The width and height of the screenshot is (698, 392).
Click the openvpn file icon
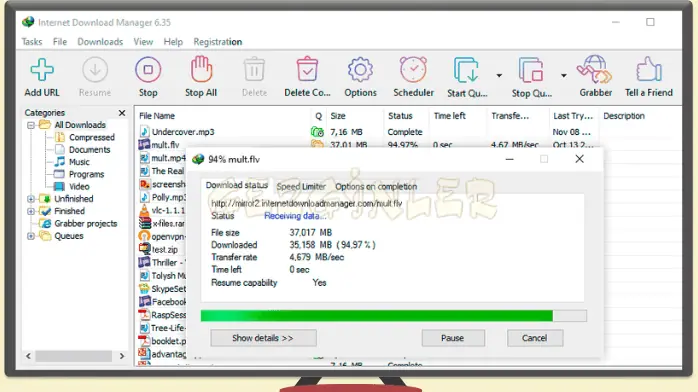point(144,236)
